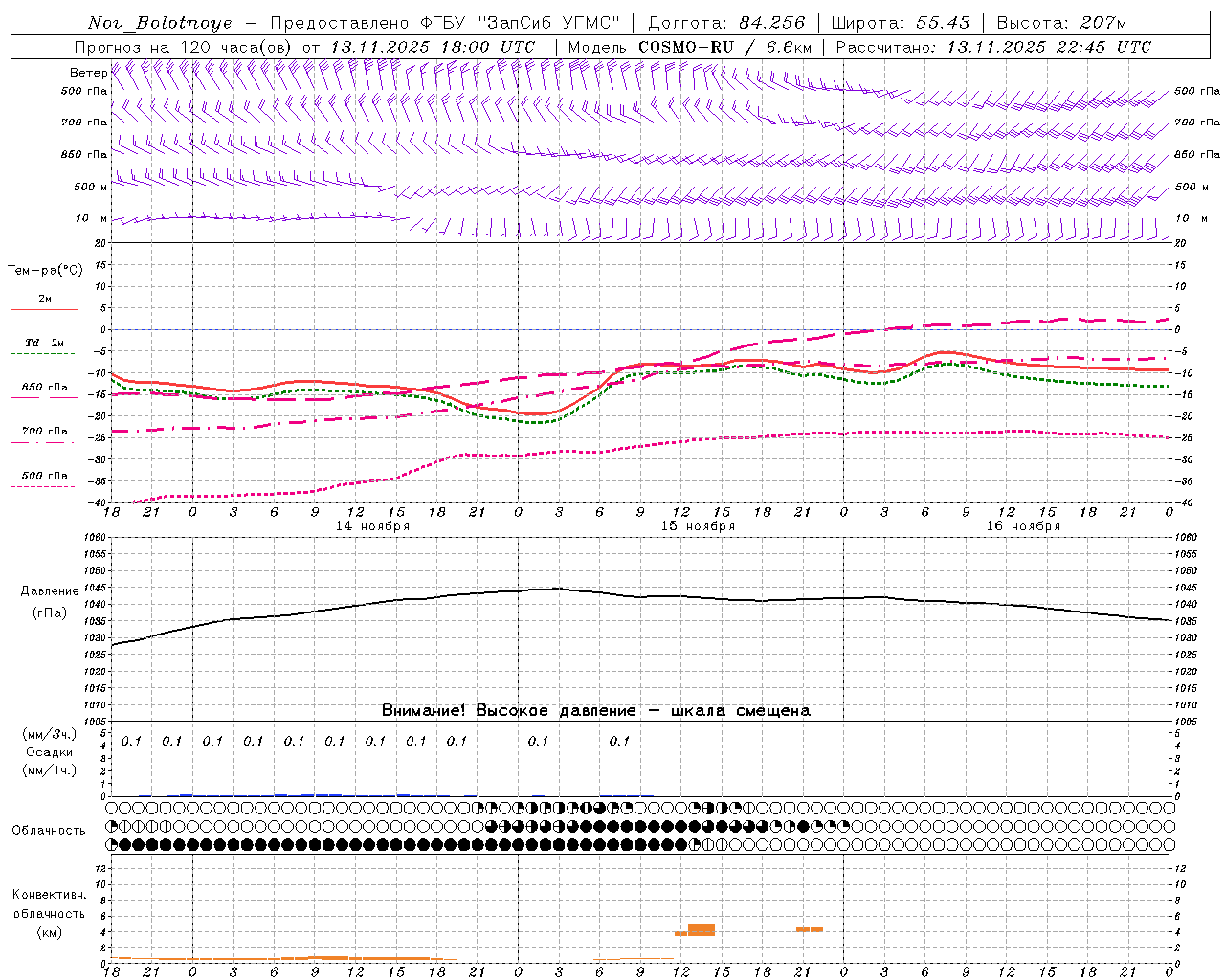This screenshot has height=980, width=1225.
Task: Click the '10 м' wind level label beside Ветер
Action: coord(92,219)
